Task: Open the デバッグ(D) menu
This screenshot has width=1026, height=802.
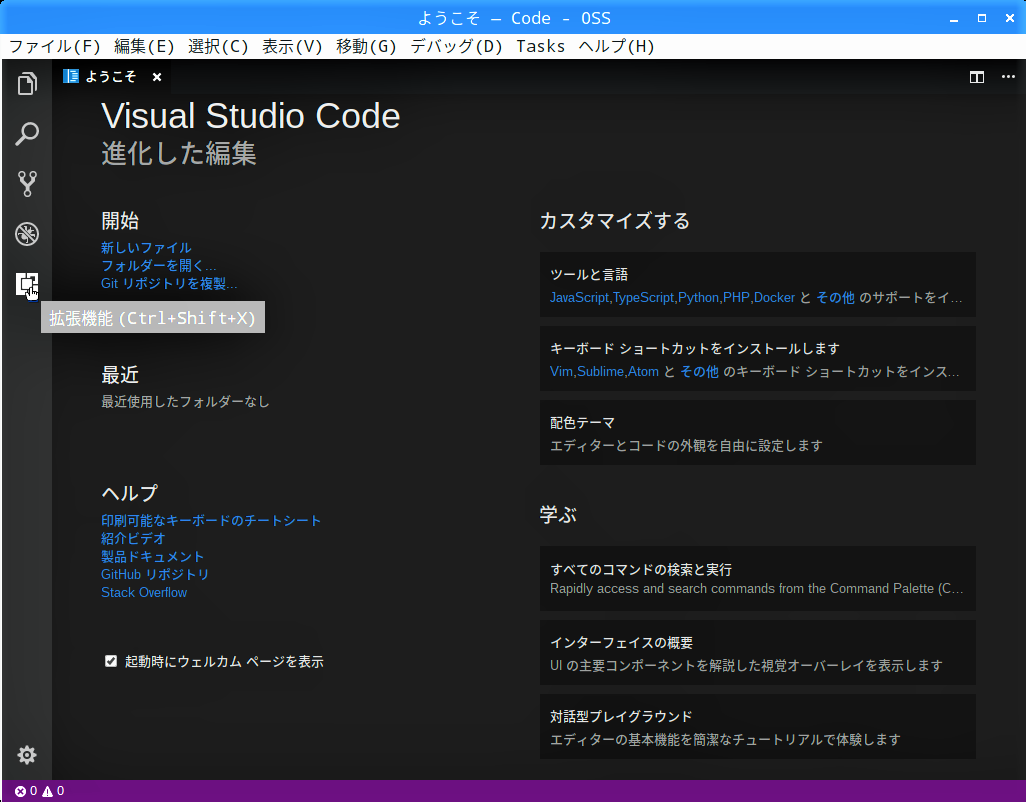Action: 456,46
